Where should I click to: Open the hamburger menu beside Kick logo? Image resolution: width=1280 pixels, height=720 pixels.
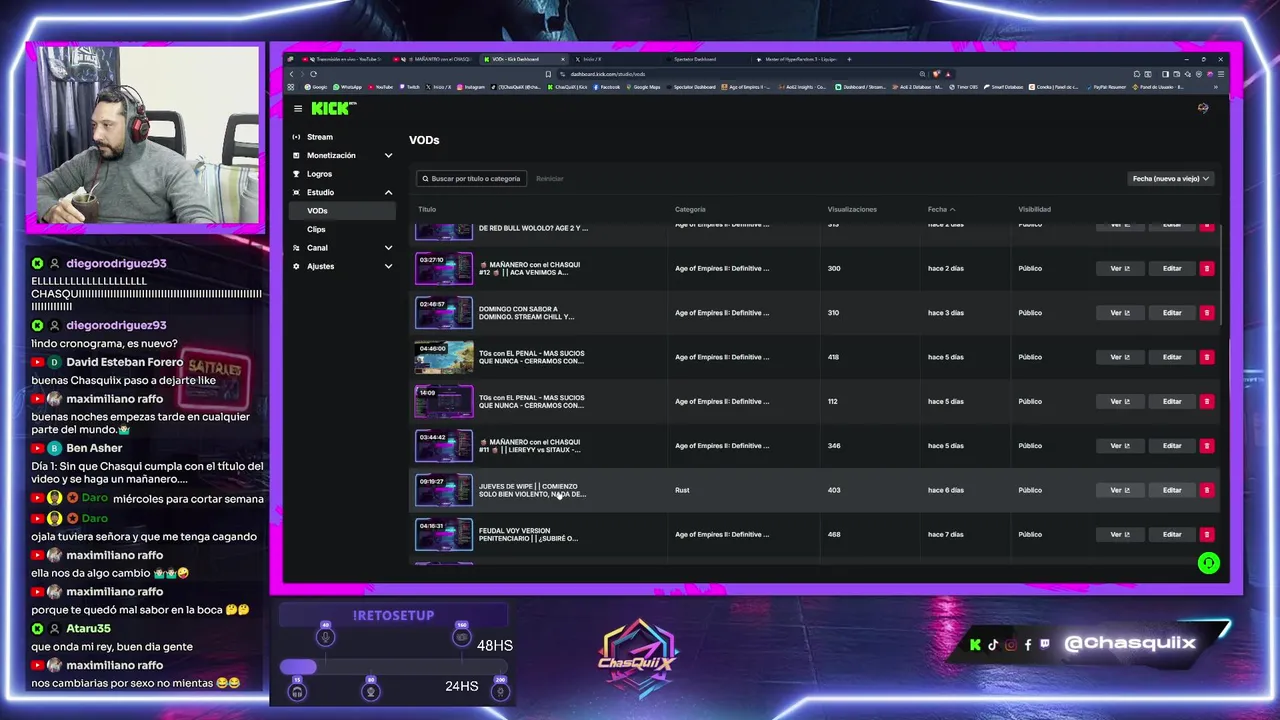tap(297, 109)
